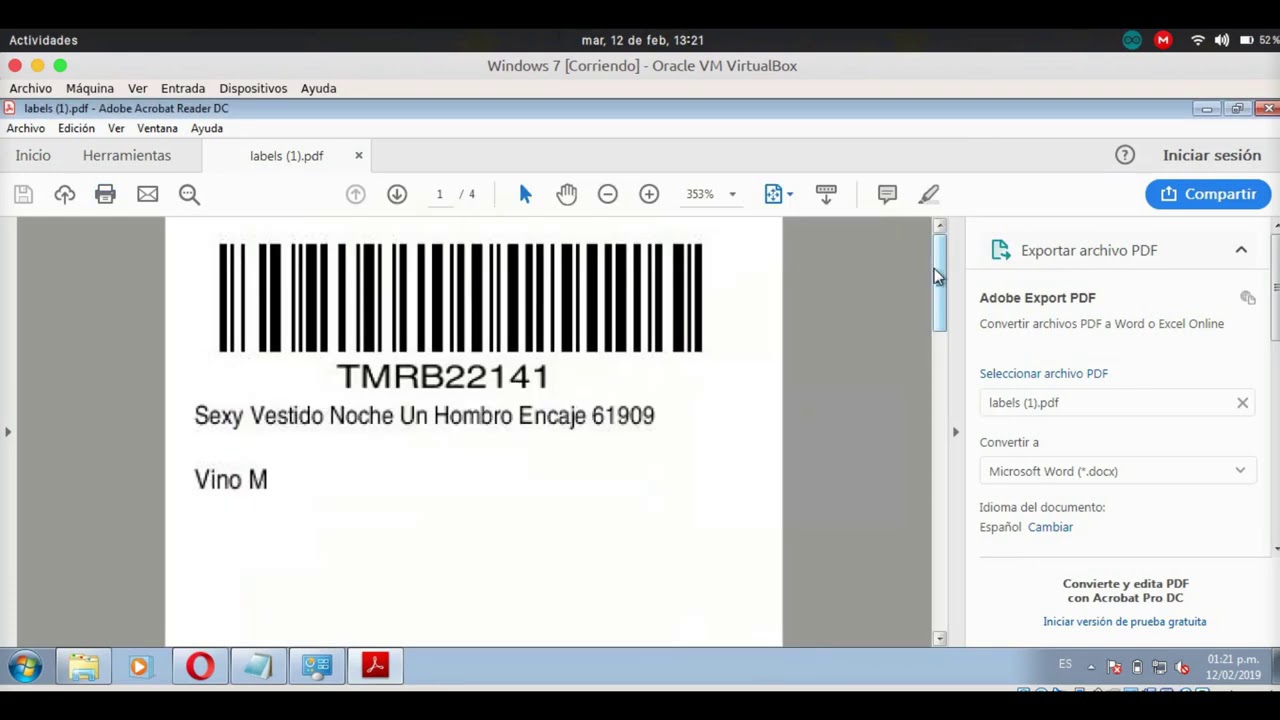The height and width of the screenshot is (720, 1280).
Task: Open the help question mark icon
Action: pyautogui.click(x=1125, y=155)
